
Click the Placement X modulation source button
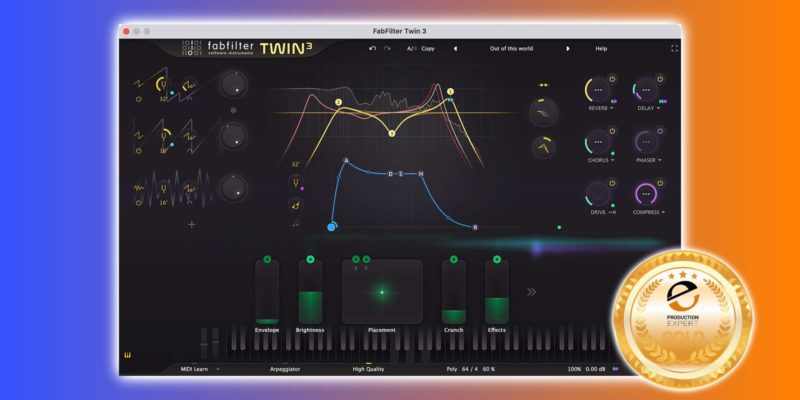click(x=356, y=259)
